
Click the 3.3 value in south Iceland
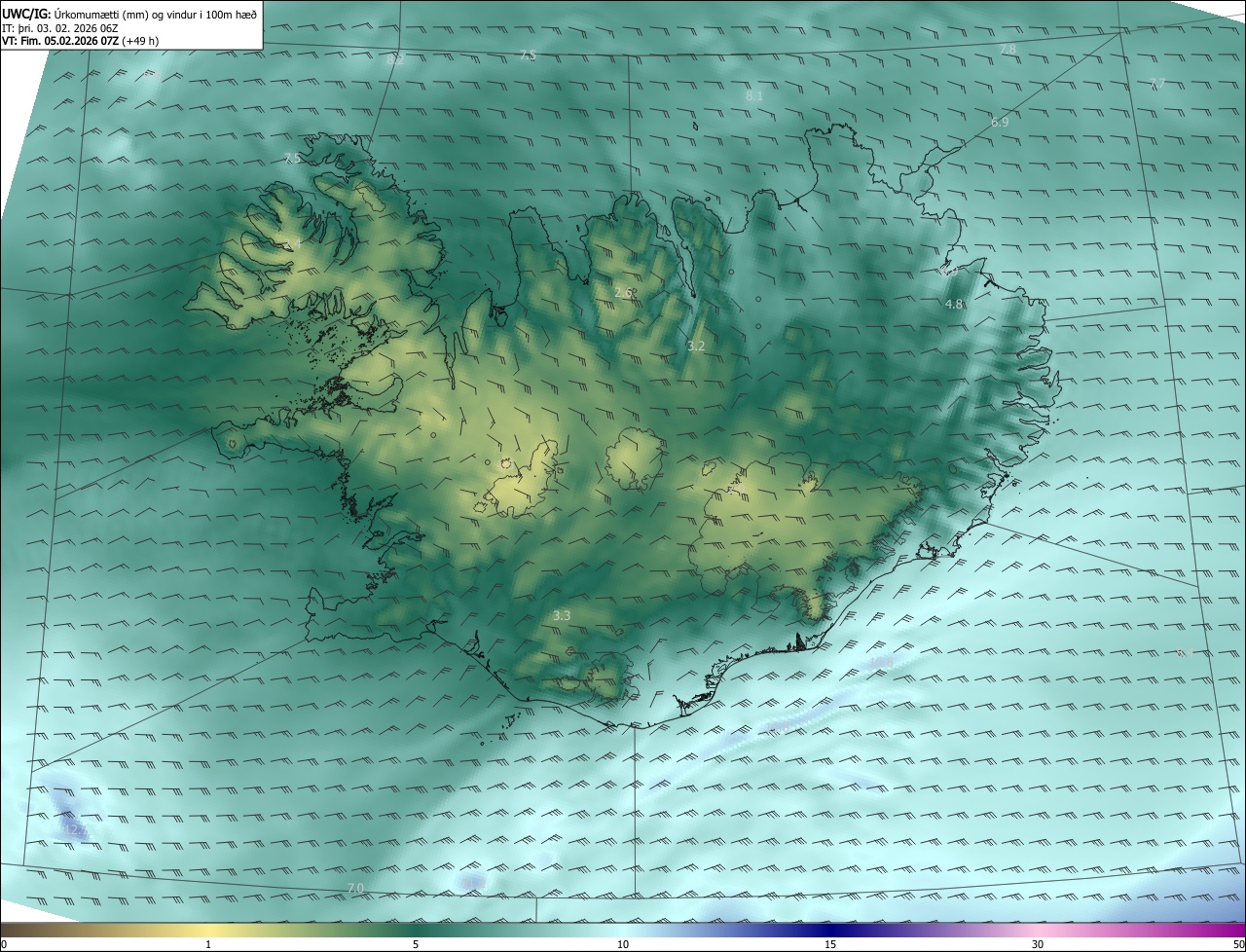coord(562,615)
